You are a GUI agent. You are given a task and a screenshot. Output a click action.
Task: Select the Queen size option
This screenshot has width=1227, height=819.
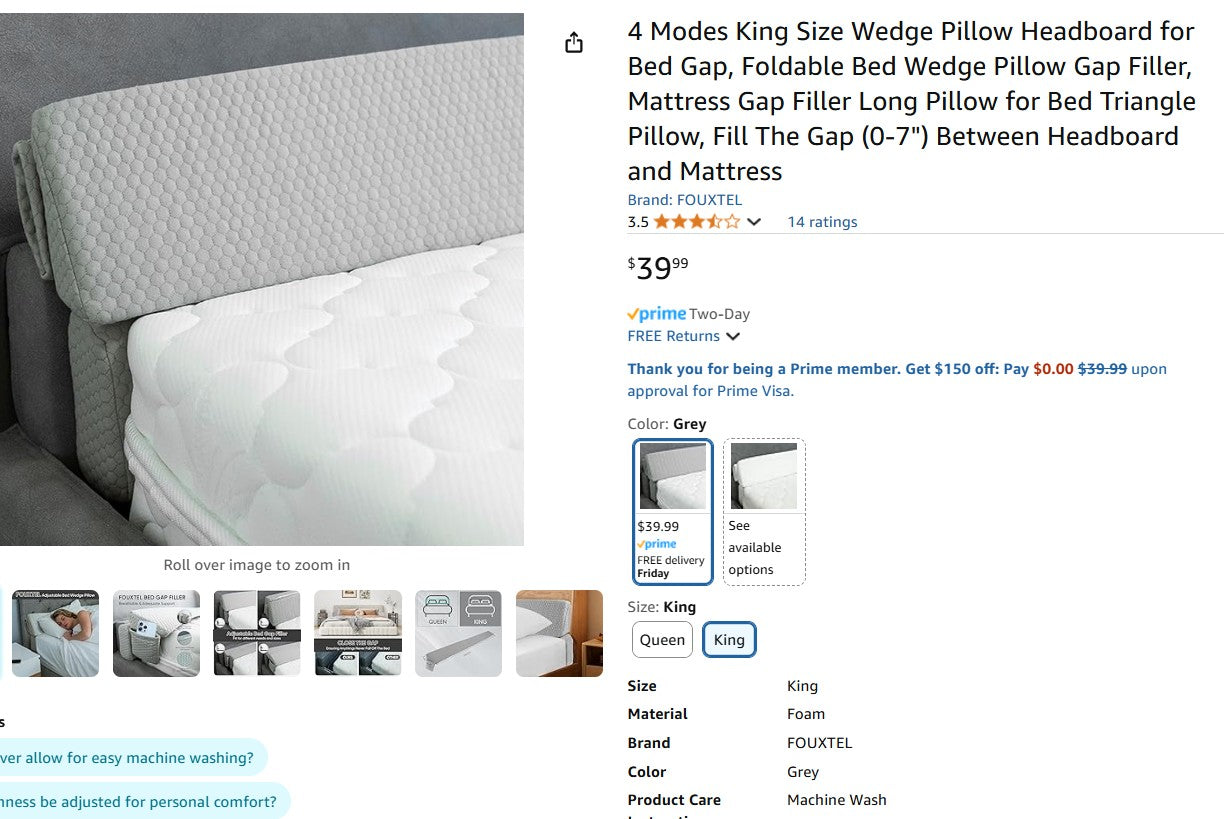pos(661,640)
